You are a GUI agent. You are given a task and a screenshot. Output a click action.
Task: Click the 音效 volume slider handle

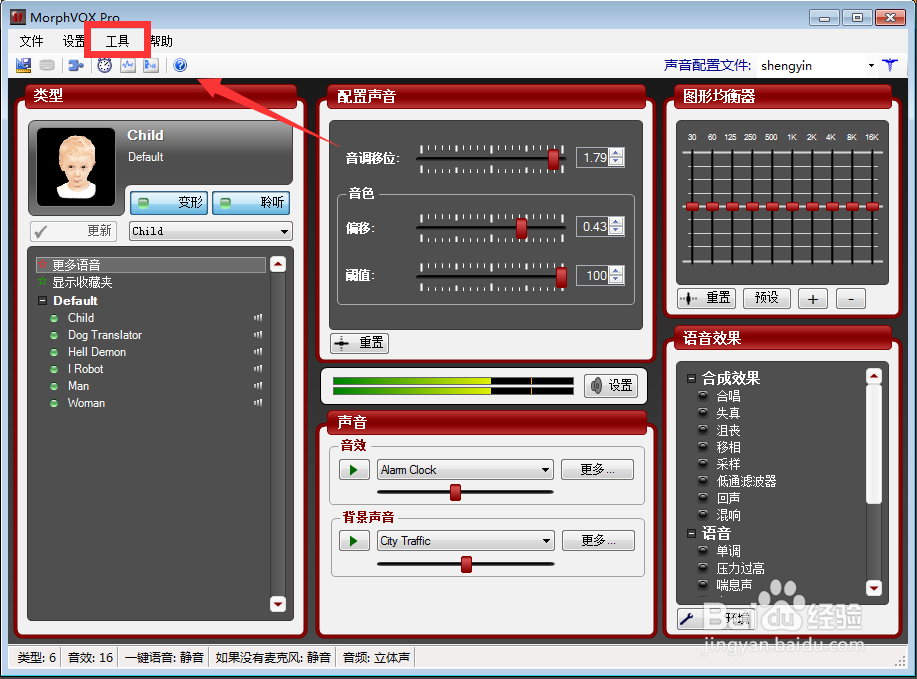(x=456, y=492)
